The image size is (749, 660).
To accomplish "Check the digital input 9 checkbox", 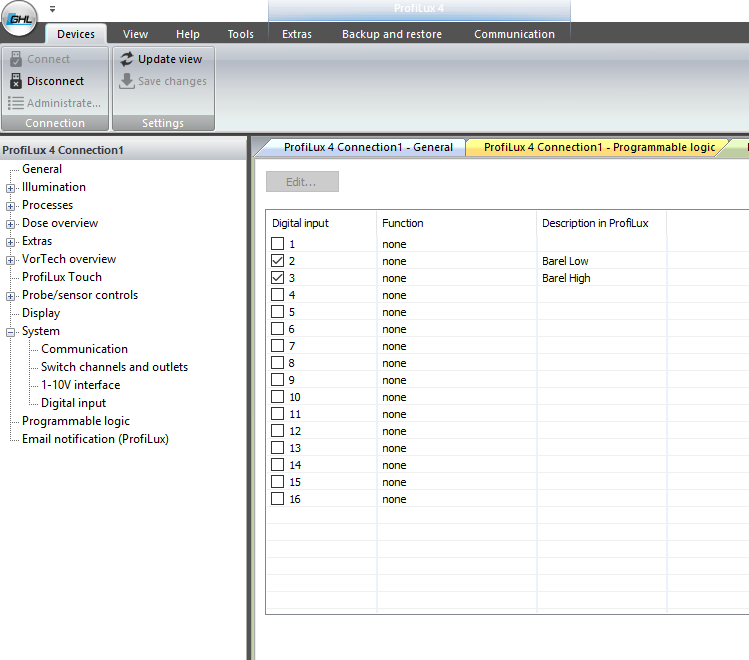I will click(278, 380).
